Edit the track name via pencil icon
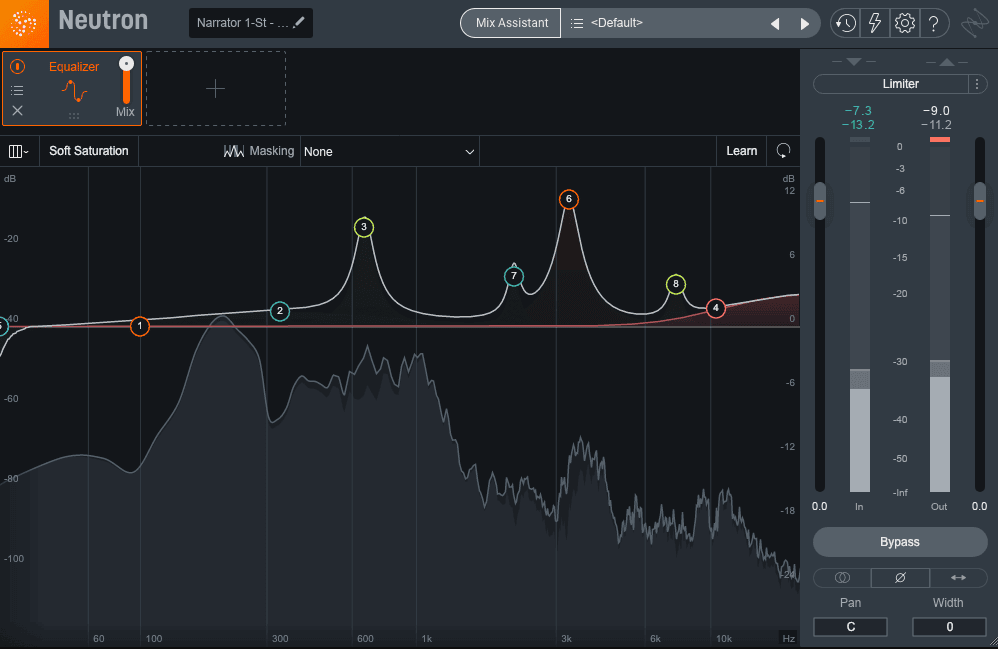 (298, 22)
